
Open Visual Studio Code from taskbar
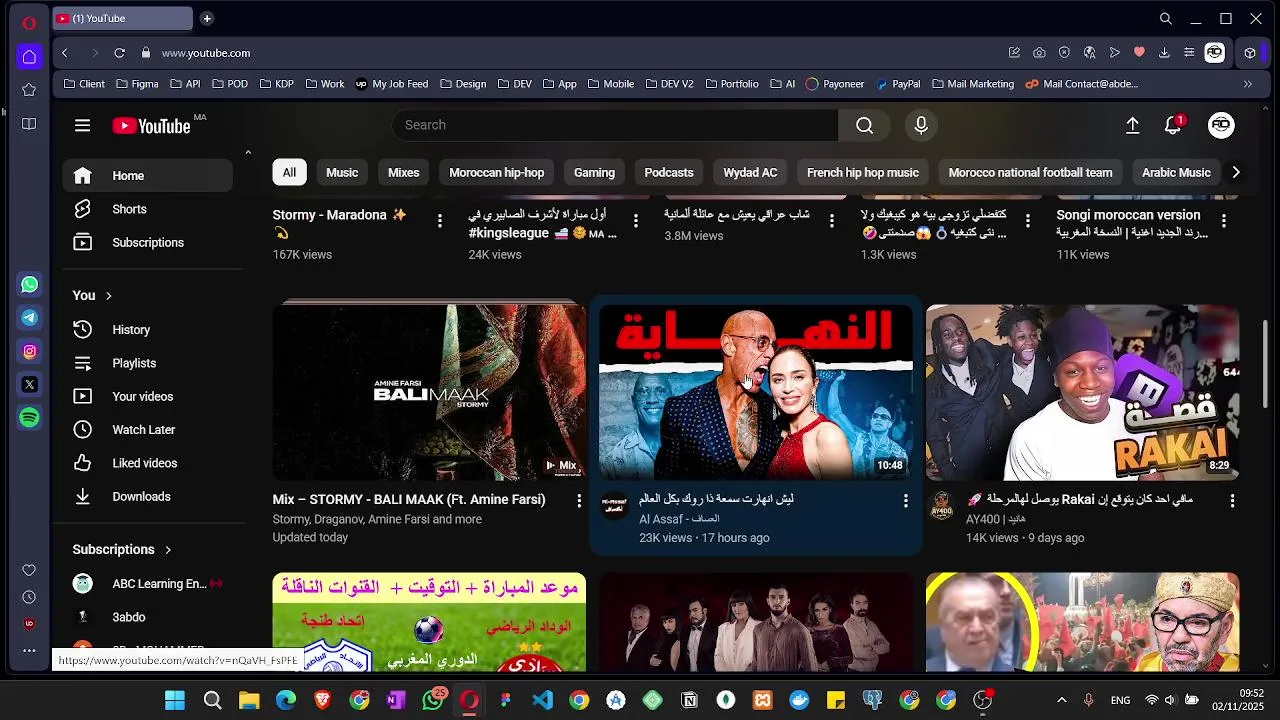click(542, 700)
